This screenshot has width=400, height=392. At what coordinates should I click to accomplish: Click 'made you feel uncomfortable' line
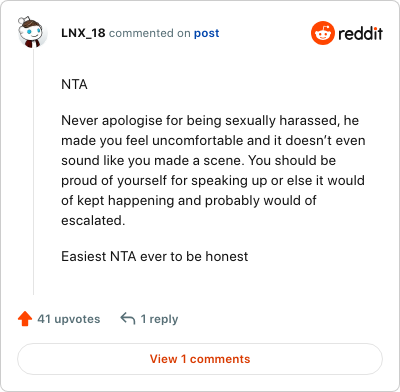(x=213, y=140)
